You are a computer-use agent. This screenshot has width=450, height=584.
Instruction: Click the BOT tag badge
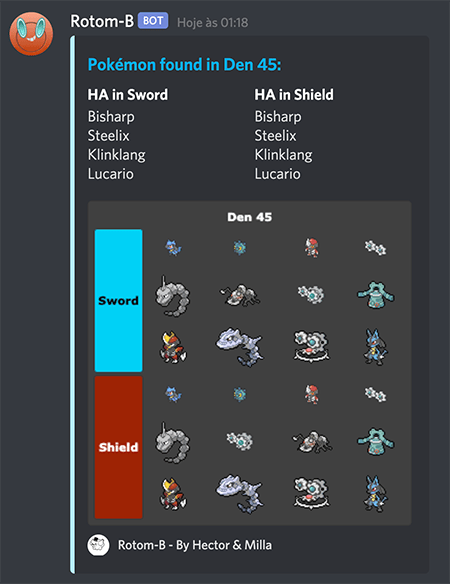click(153, 21)
